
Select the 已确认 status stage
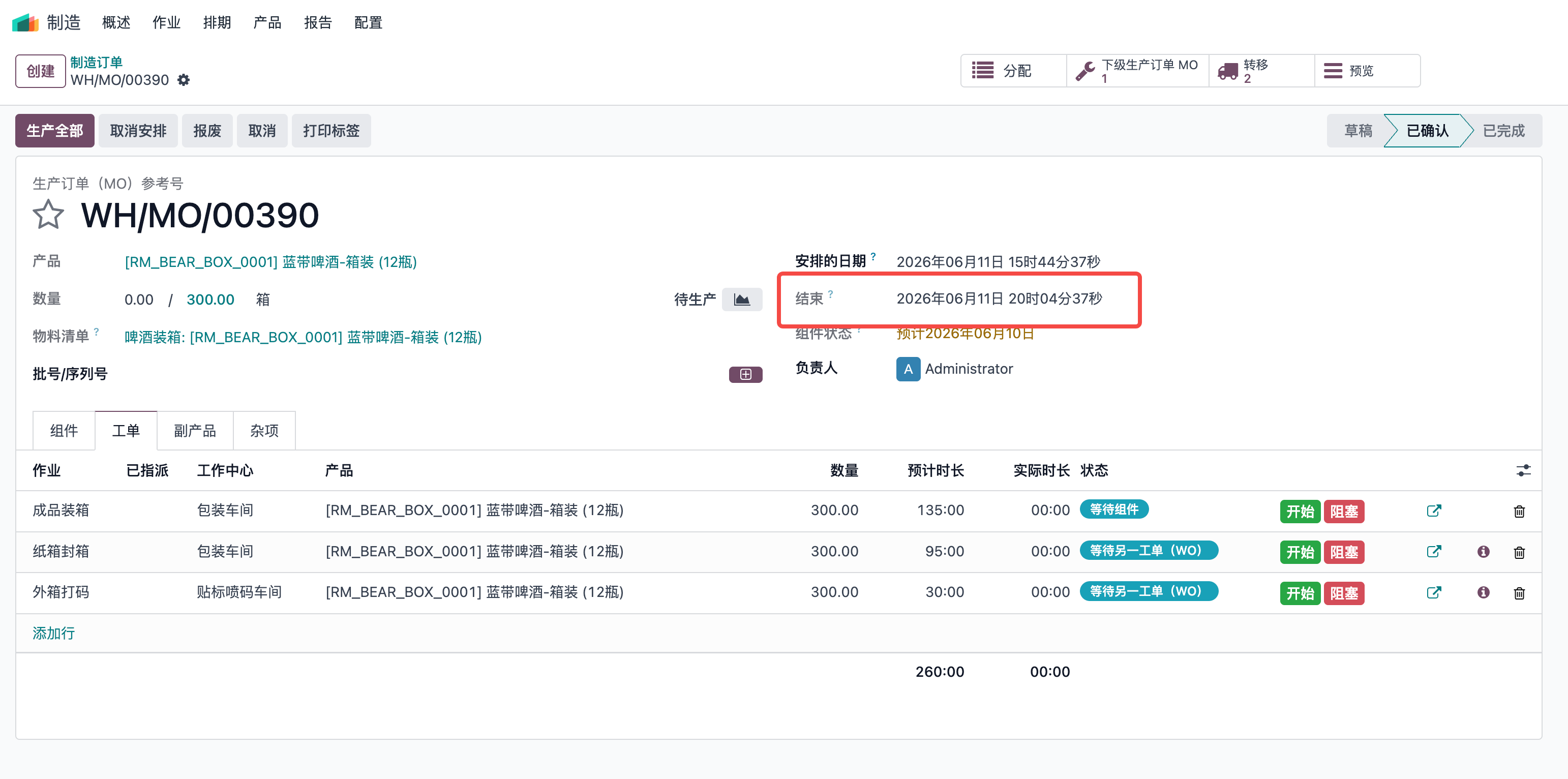1427,131
